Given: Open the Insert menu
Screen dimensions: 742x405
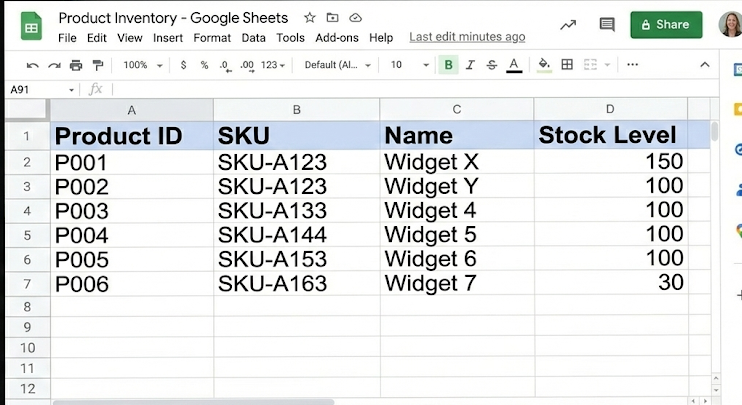Looking at the screenshot, I should 167,38.
